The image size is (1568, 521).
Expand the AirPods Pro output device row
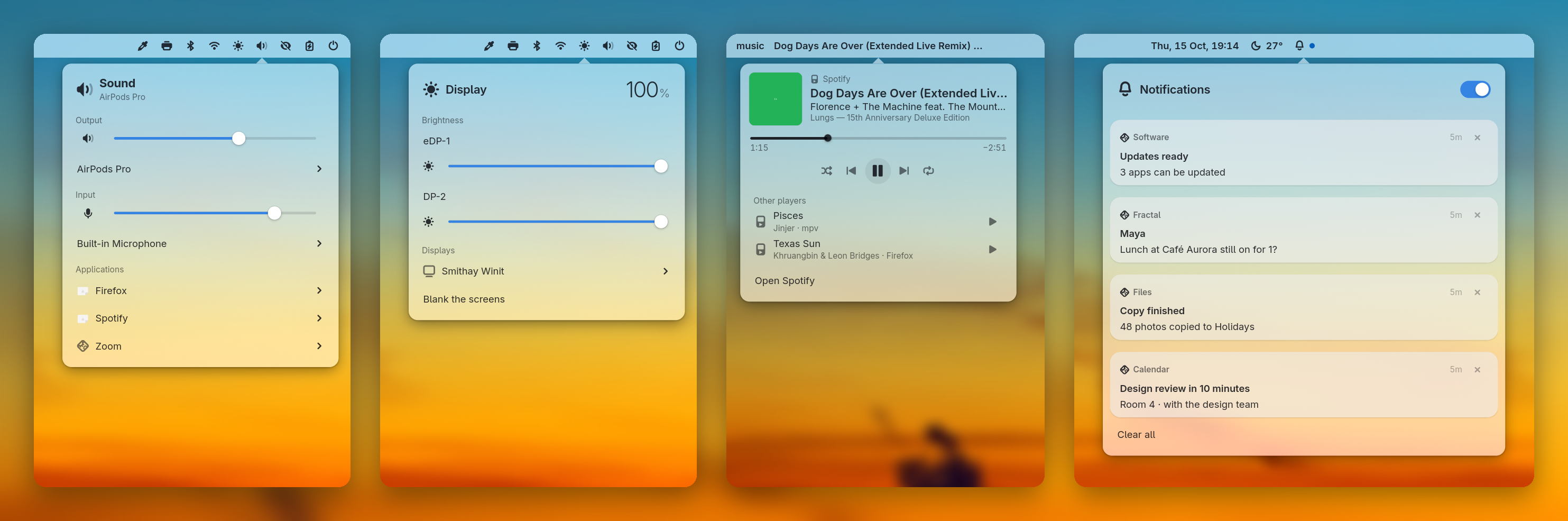coord(200,169)
